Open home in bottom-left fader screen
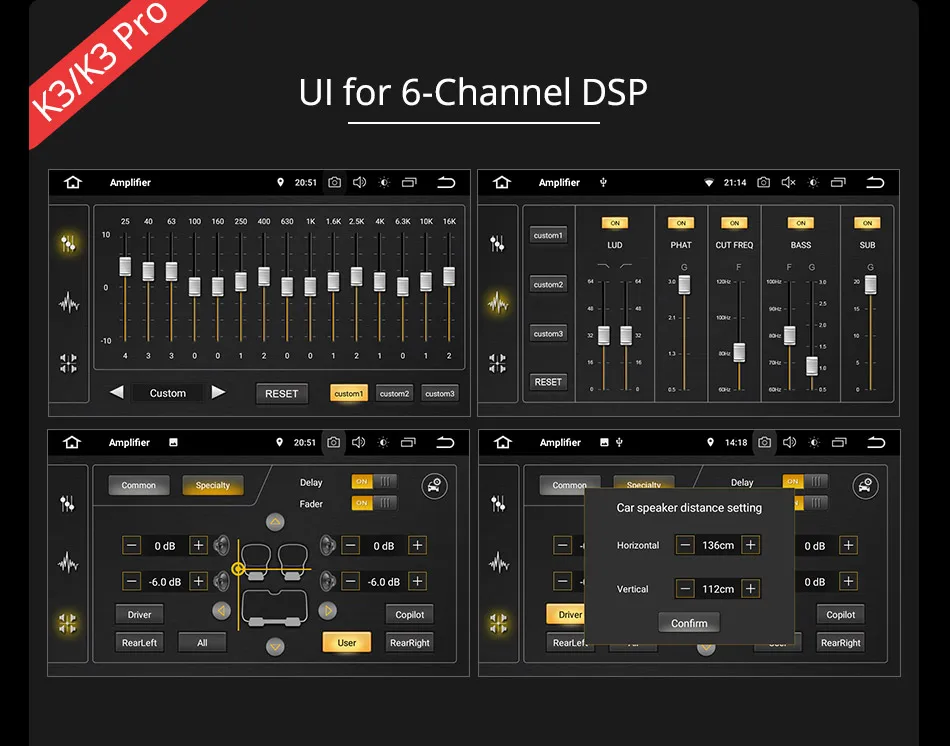The width and height of the screenshot is (950, 746). pos(72,442)
